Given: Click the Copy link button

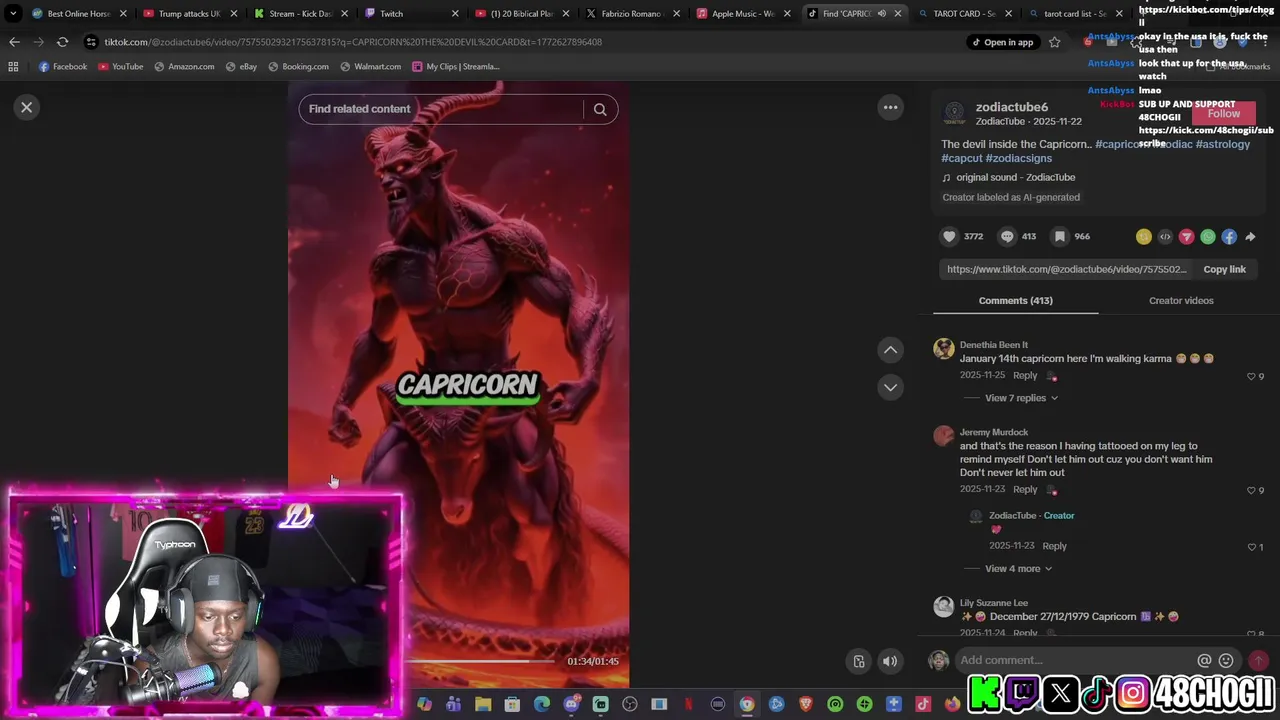Looking at the screenshot, I should pos(1224,269).
